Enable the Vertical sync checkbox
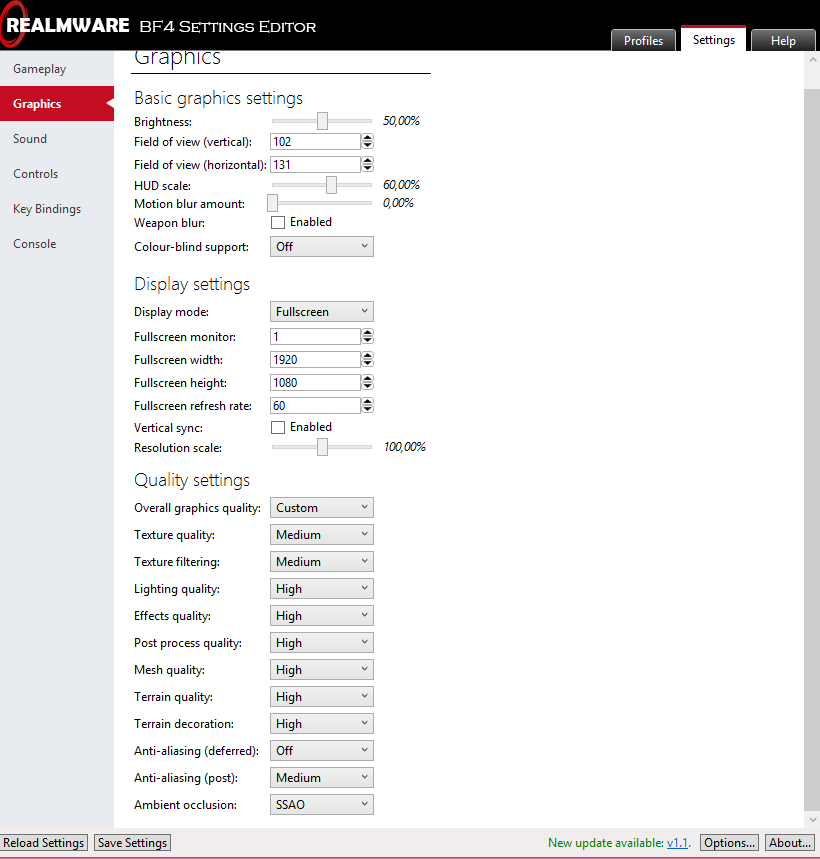820x859 pixels. 278,427
